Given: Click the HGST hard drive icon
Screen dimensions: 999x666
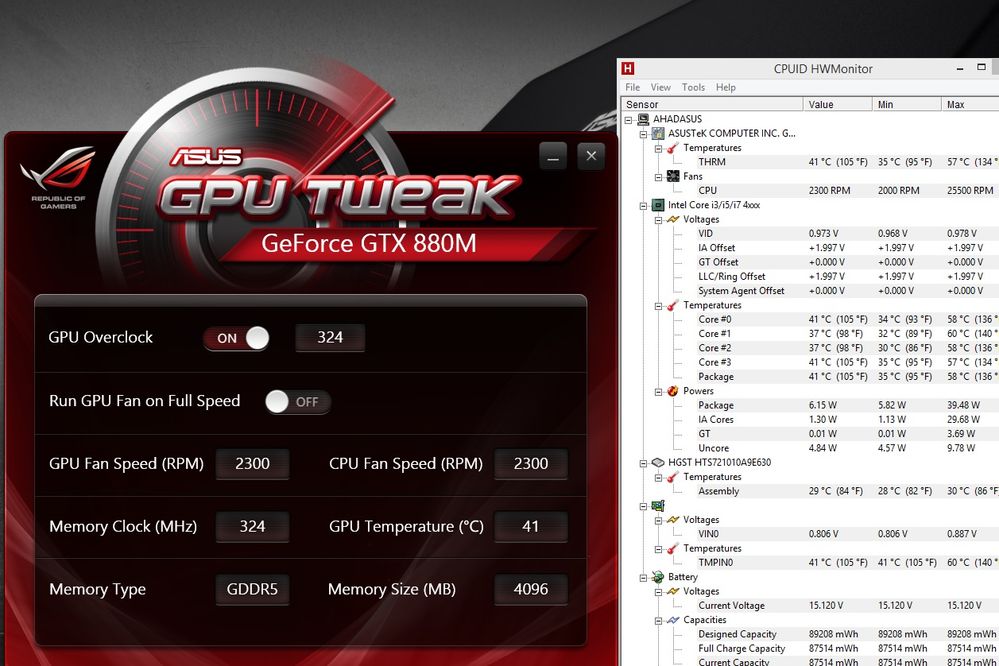Looking at the screenshot, I should pos(658,462).
